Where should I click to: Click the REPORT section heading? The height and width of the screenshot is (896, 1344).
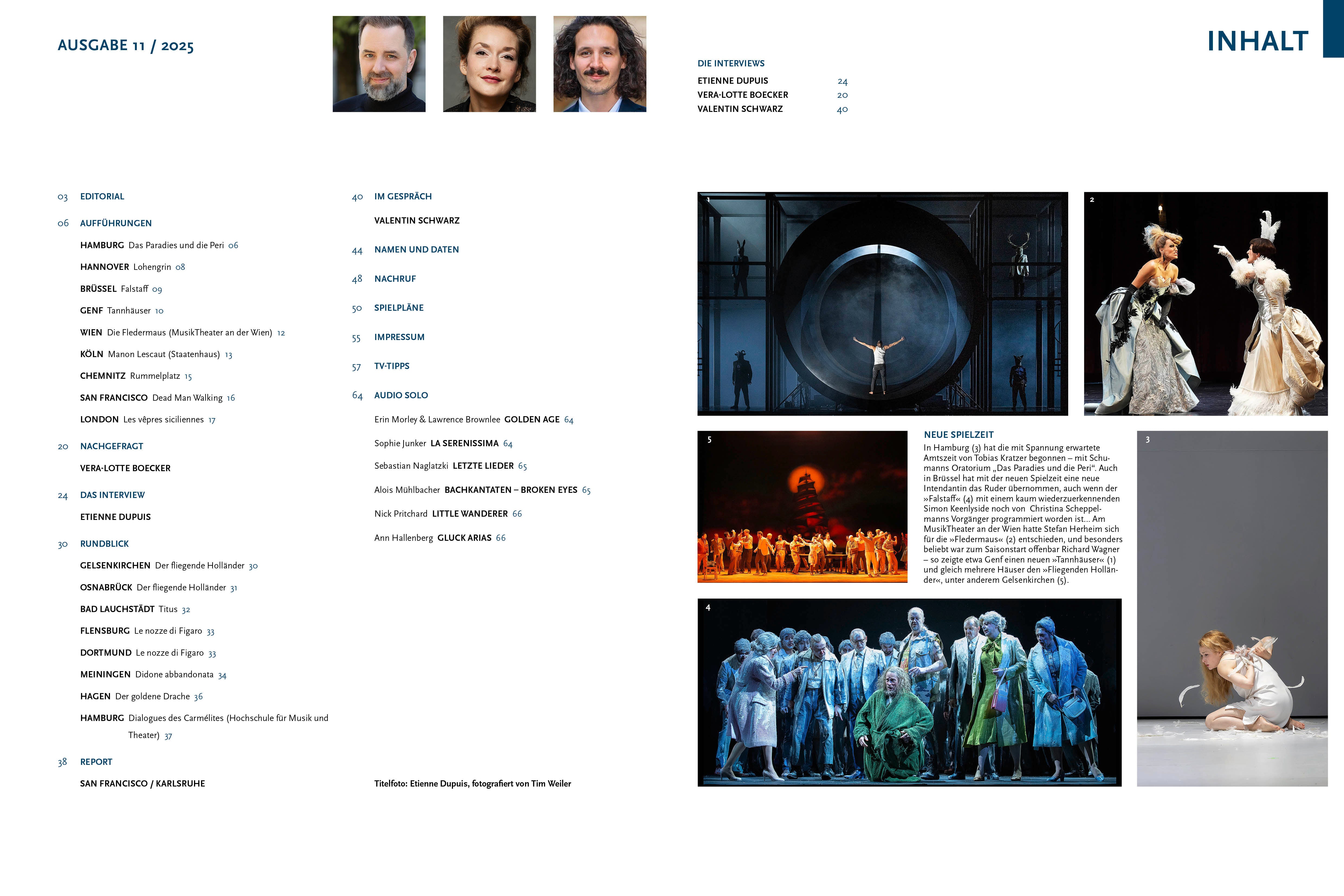point(96,762)
